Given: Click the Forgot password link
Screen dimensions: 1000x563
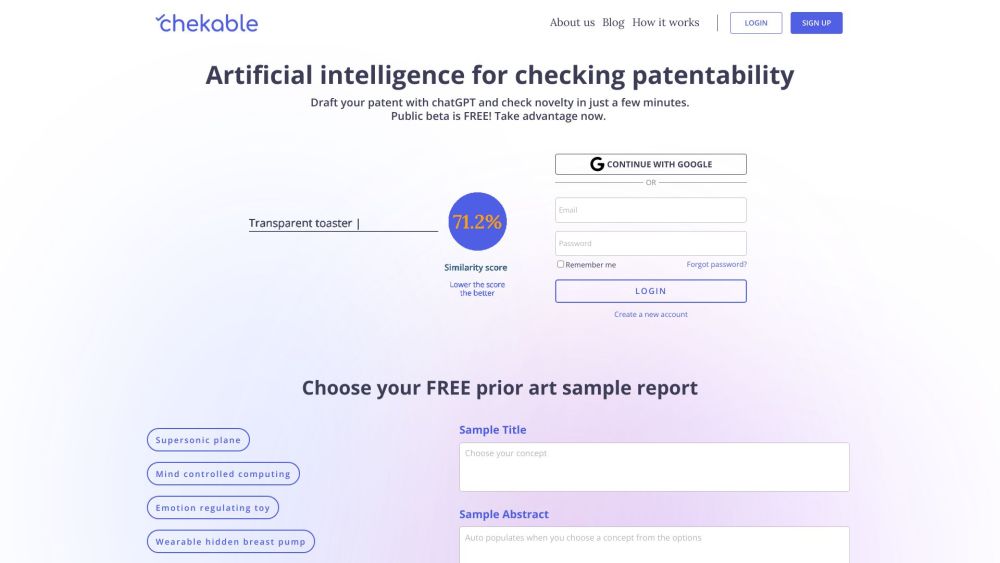Looking at the screenshot, I should 716,264.
